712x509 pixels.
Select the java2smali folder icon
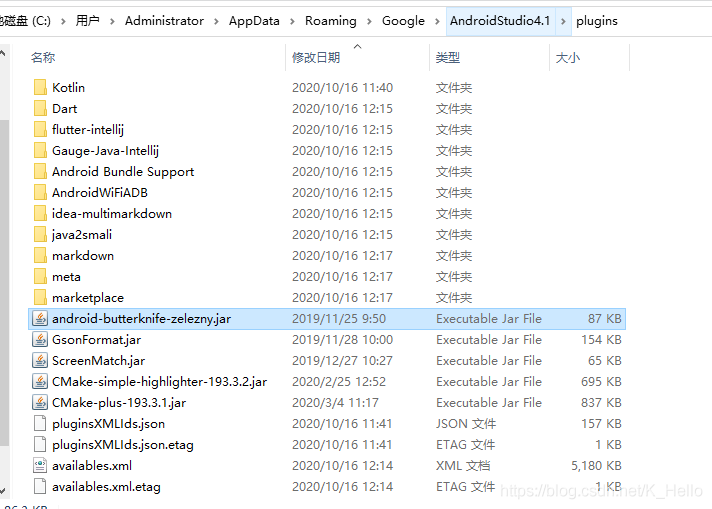point(40,234)
